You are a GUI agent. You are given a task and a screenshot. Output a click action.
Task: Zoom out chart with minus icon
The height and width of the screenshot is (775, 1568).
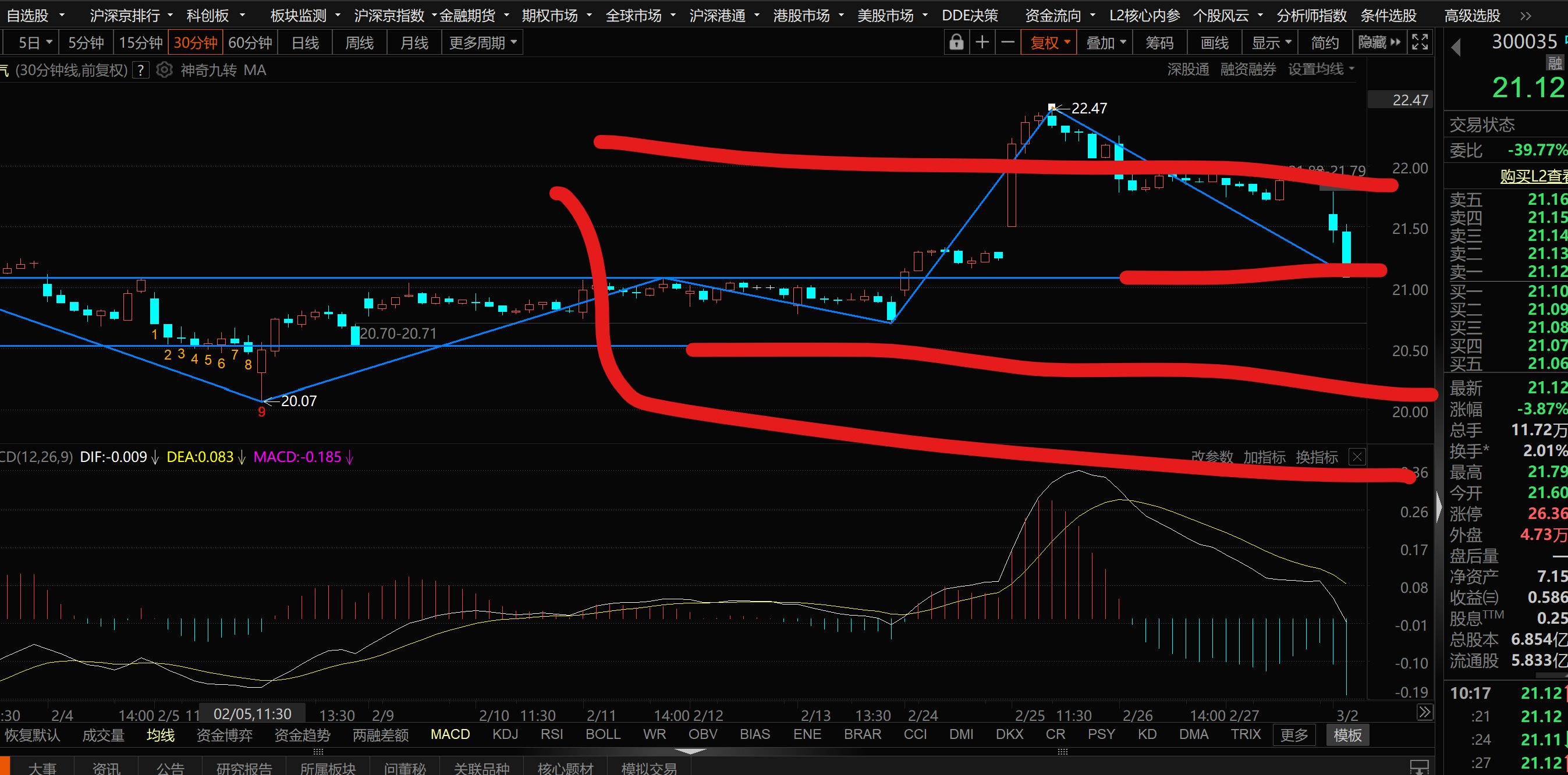(1008, 42)
